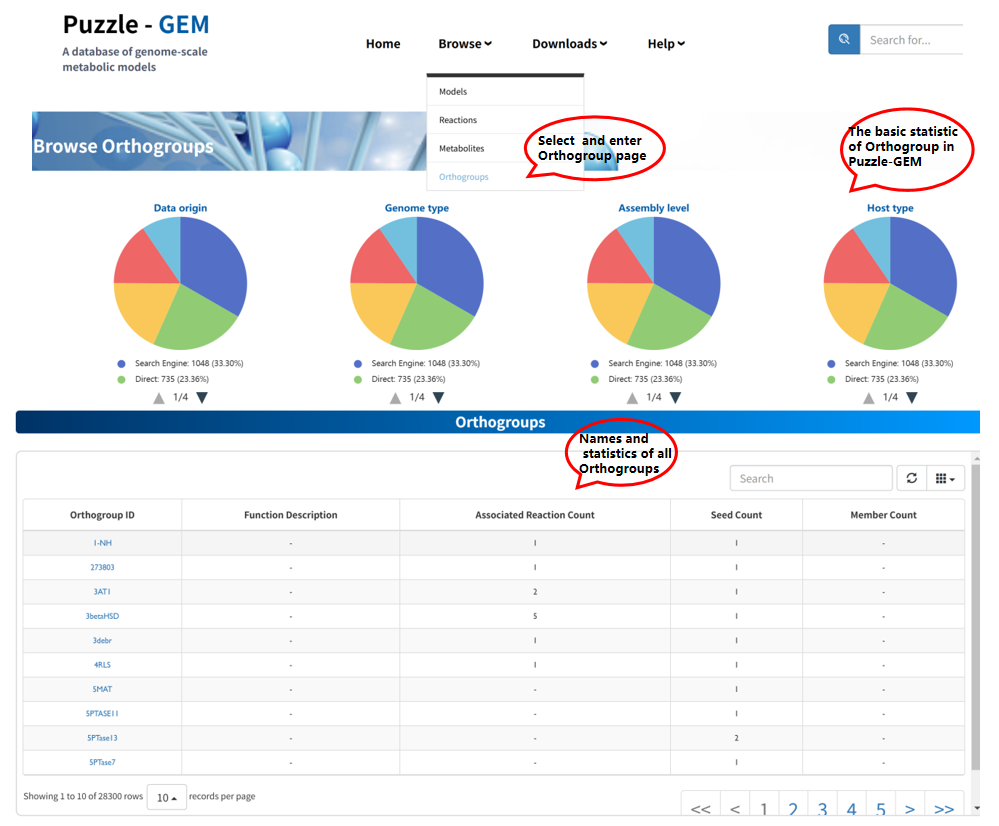Toggle Direct legend item in Genome type

(x=397, y=380)
